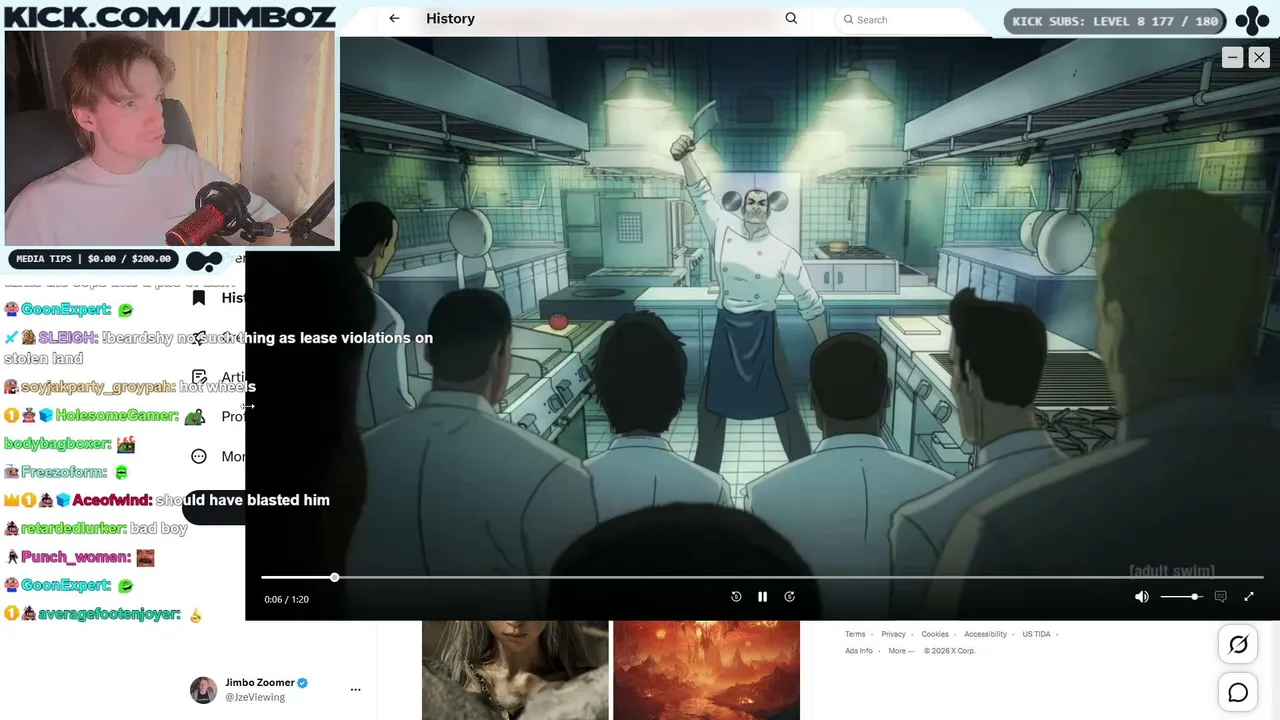This screenshot has width=1280, height=720.
Task: Click the Jimbo Zoomer display name
Action: 259,683
